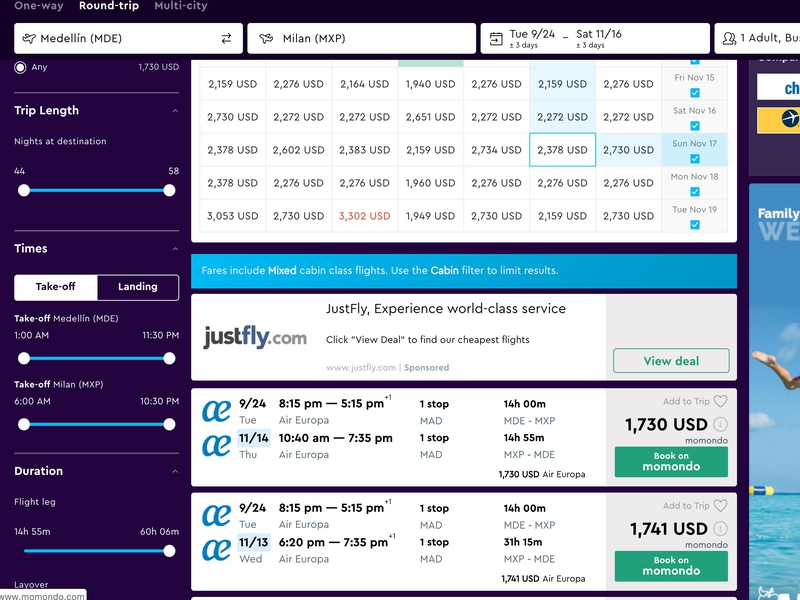
Task: Switch to the Multi-city tab
Action: click(181, 6)
